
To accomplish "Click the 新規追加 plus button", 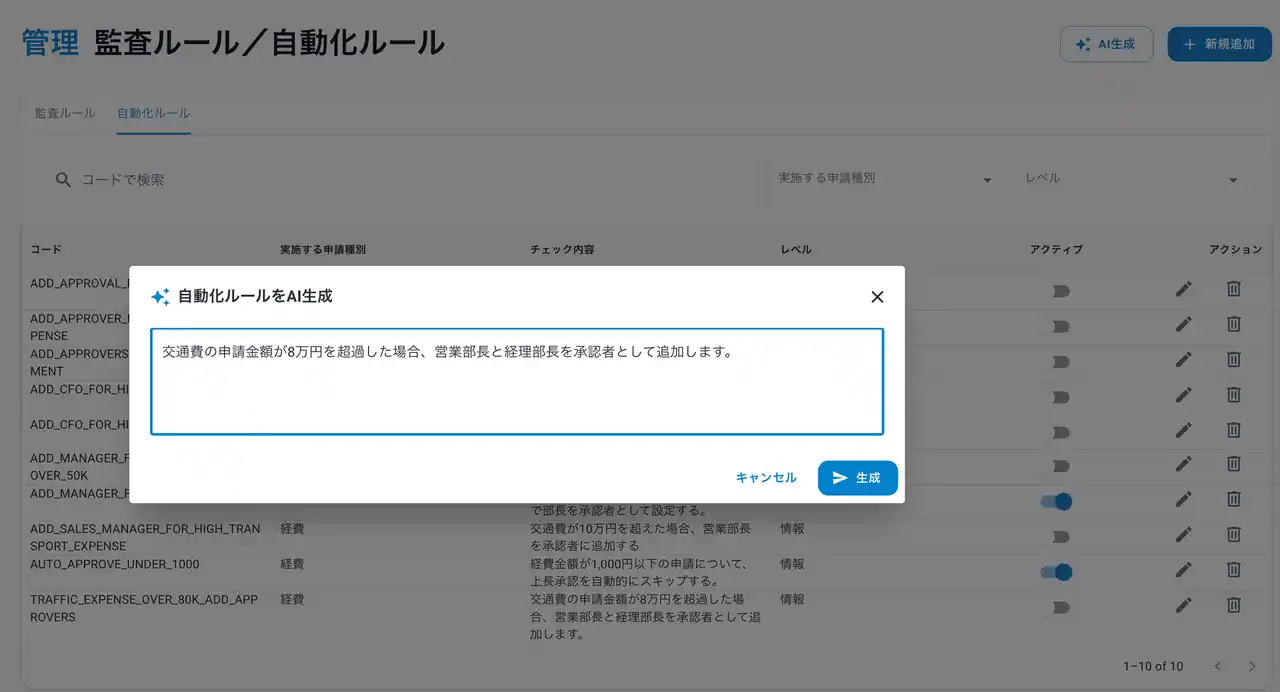I will click(x=1219, y=44).
